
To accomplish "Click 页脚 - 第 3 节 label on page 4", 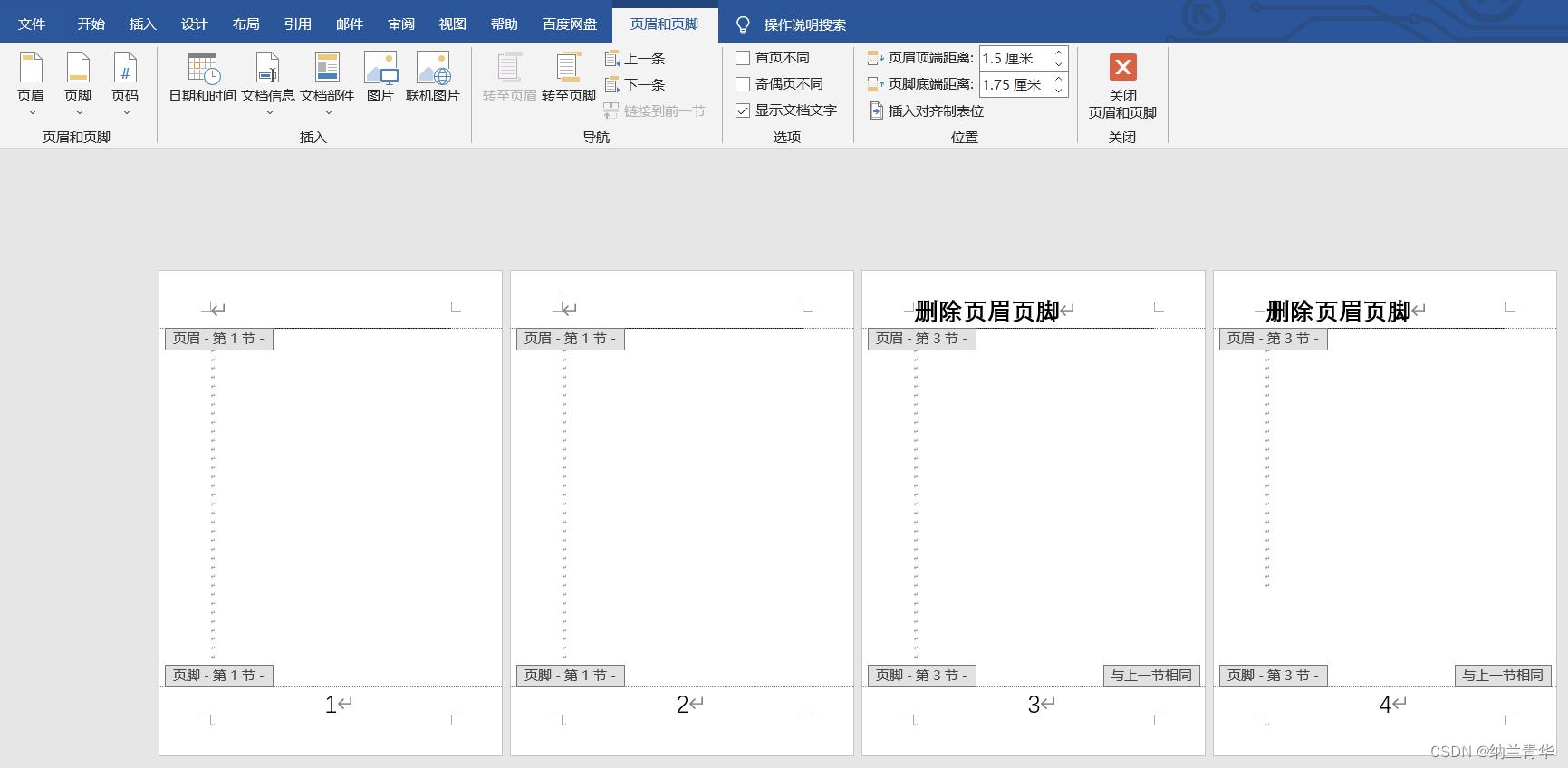I will (x=1273, y=676).
